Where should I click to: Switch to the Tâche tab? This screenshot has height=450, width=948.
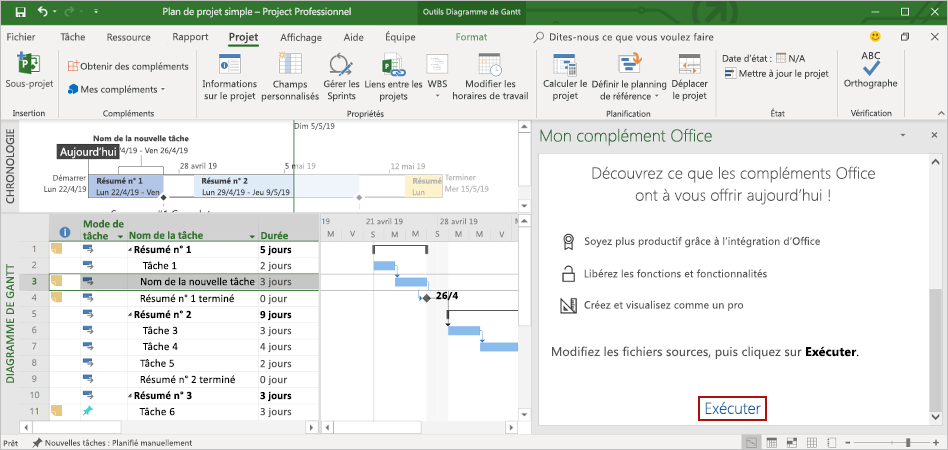click(73, 37)
